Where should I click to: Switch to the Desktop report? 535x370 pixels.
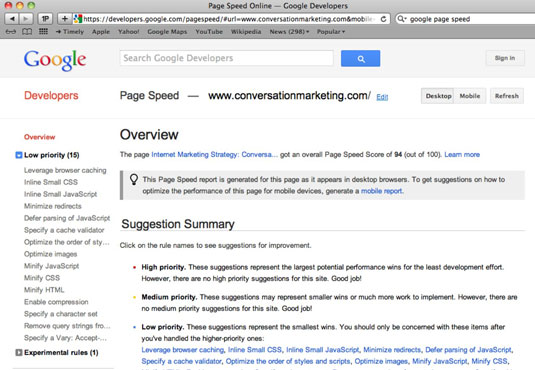point(438,96)
